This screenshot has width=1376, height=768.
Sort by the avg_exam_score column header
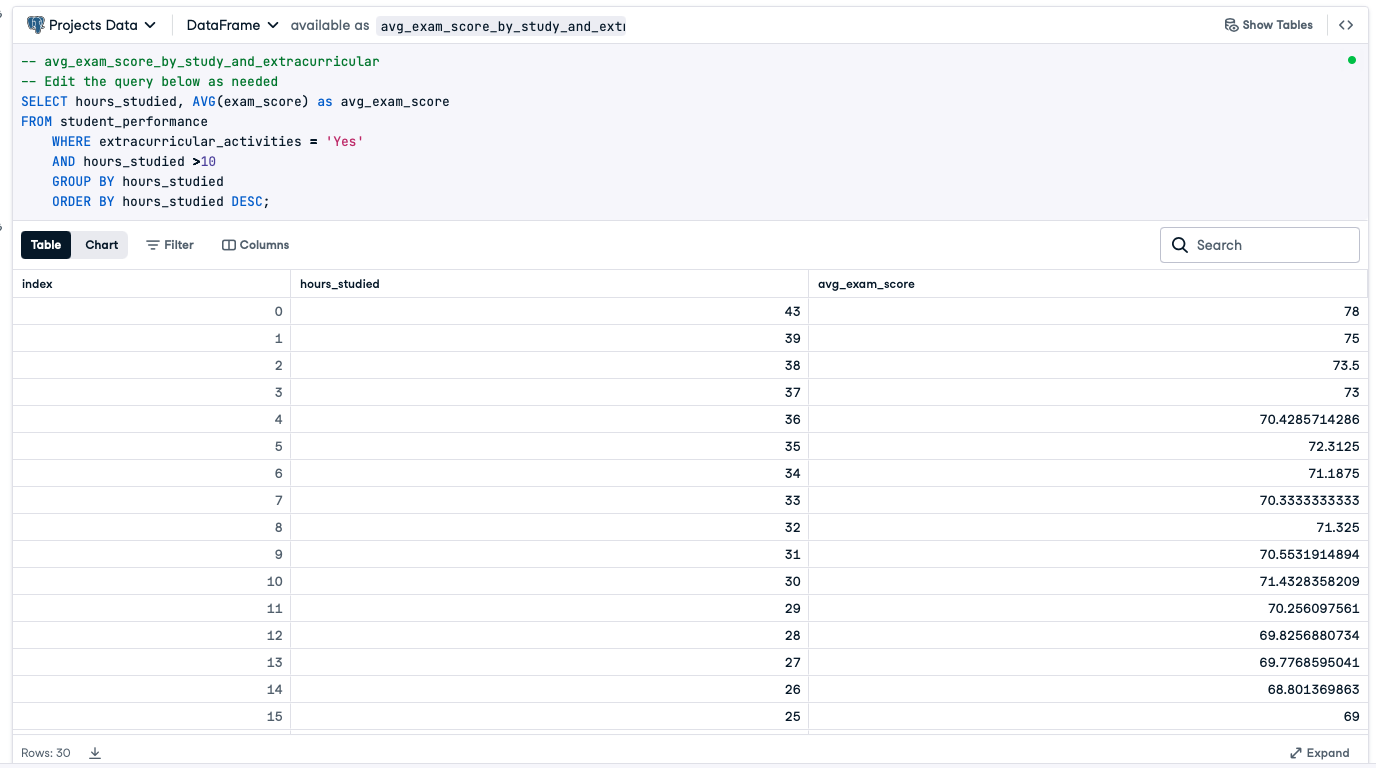coord(1087,284)
